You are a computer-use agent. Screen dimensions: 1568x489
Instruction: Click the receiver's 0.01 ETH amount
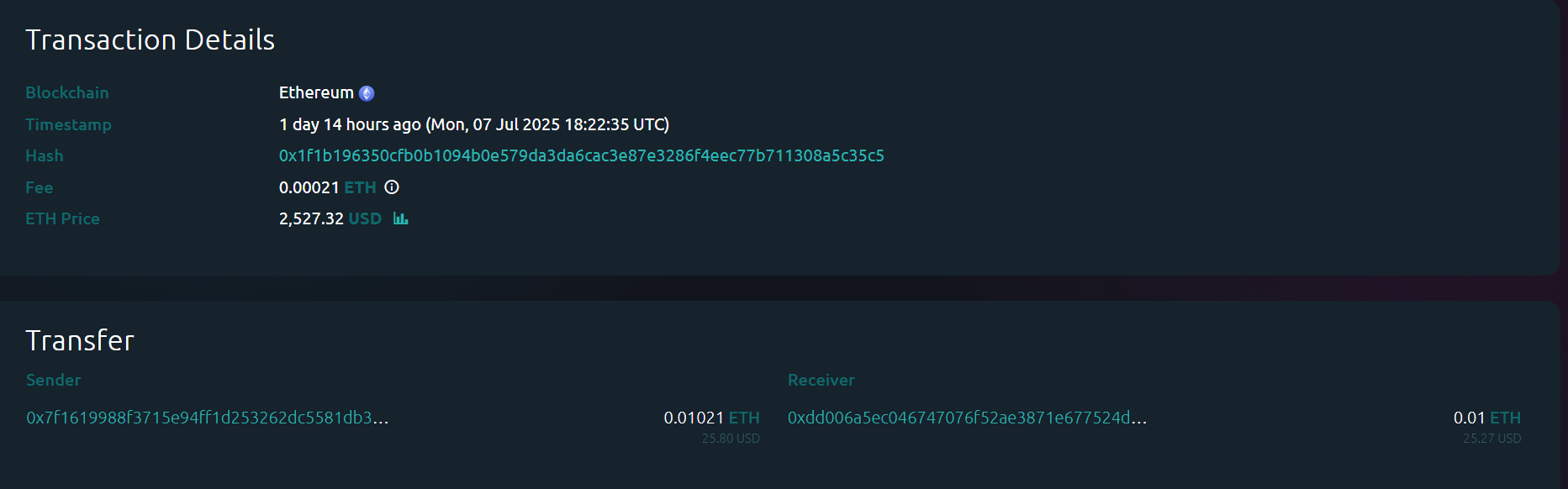(1486, 418)
